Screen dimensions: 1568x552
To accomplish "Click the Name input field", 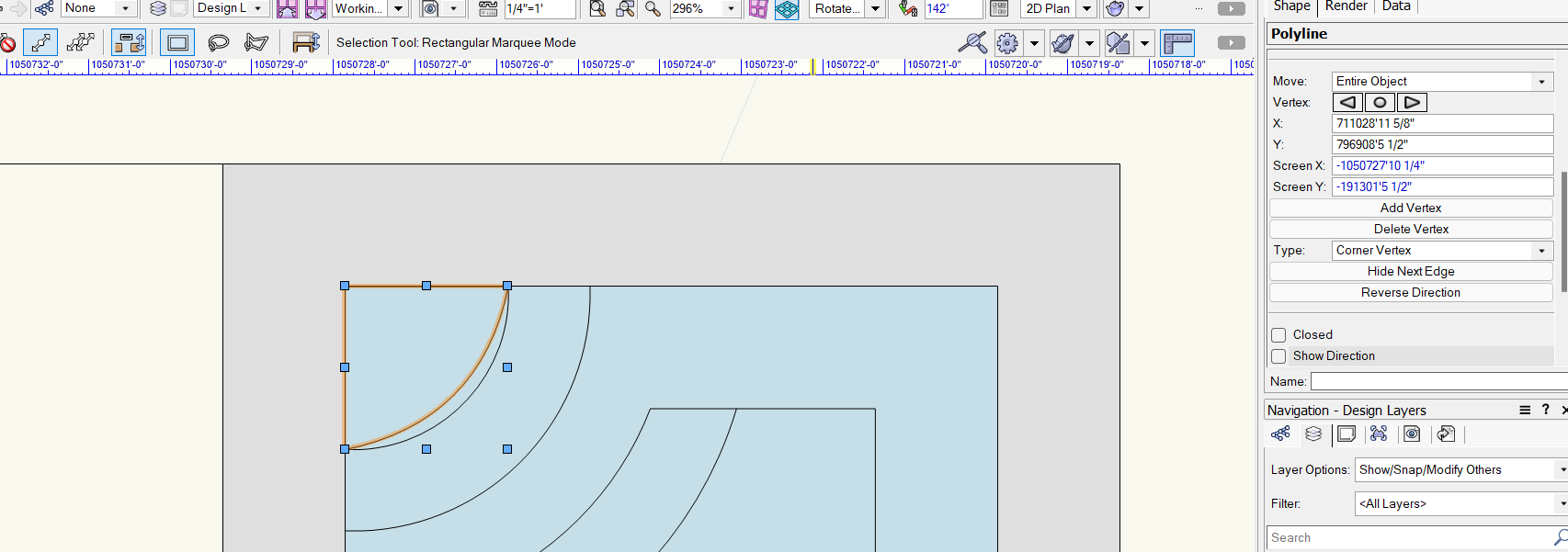I will [1438, 381].
